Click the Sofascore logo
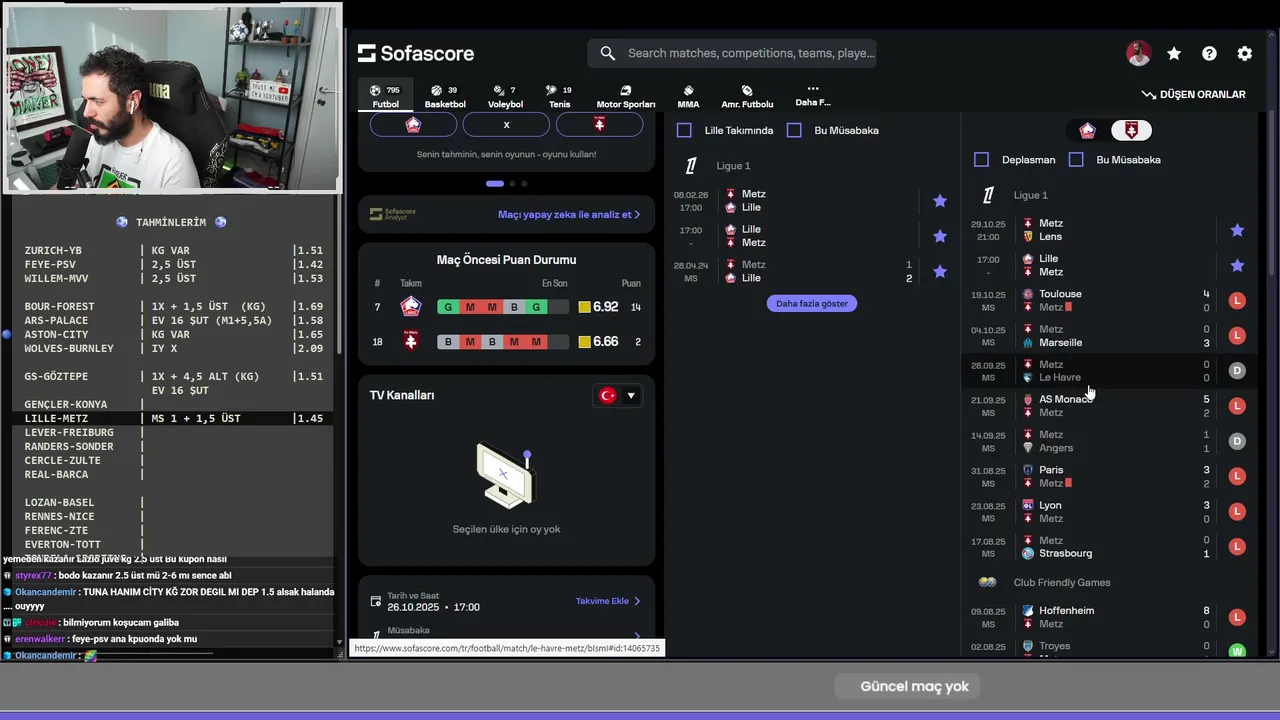Viewport: 1280px width, 720px height. pos(416,53)
